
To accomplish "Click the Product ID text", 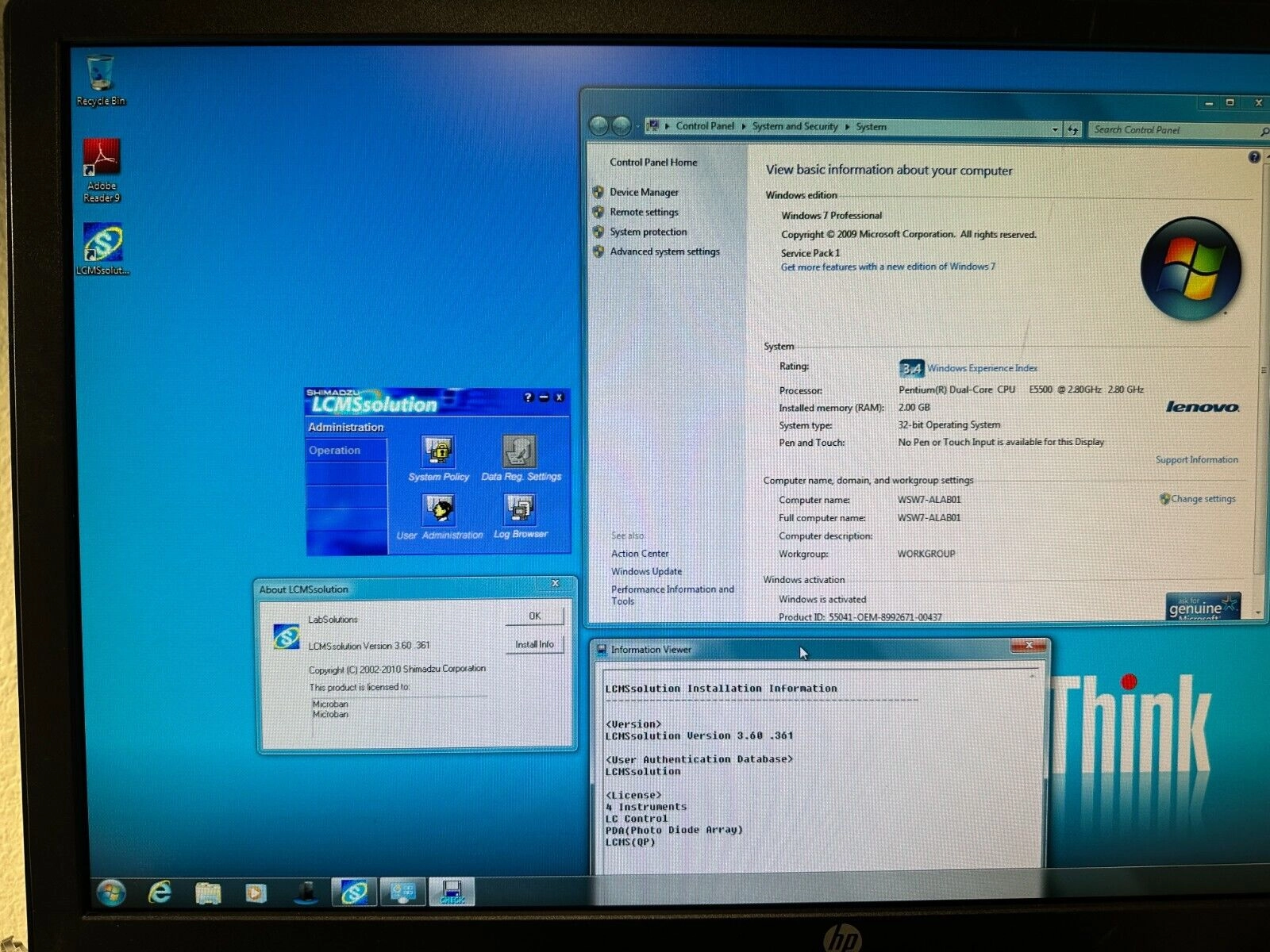I will click(x=860, y=617).
